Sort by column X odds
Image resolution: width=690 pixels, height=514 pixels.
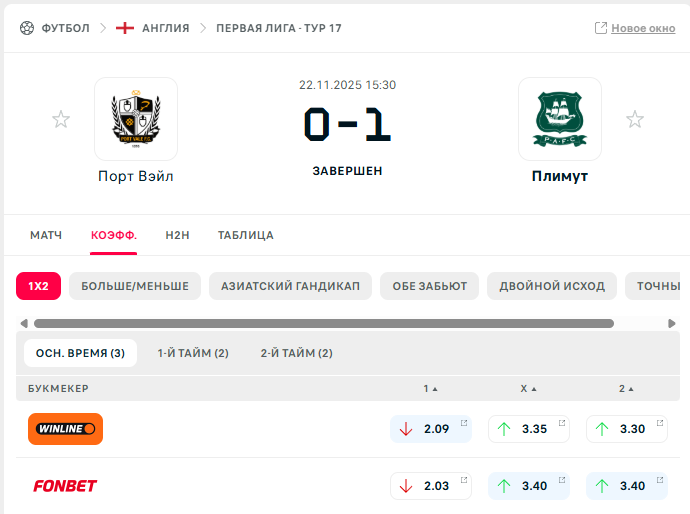coord(528,388)
